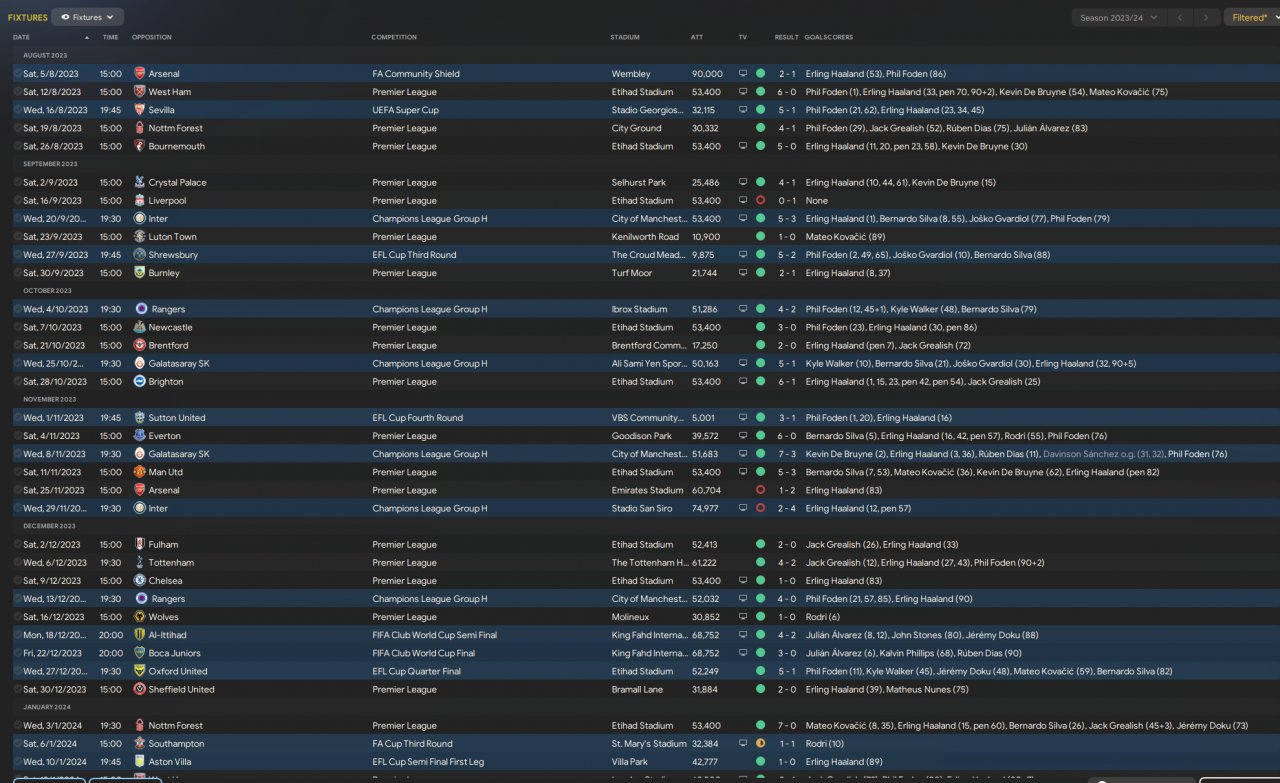Screen dimensions: 1280x783
Task: Click the TV icon on the West Ham row
Action: [743, 92]
